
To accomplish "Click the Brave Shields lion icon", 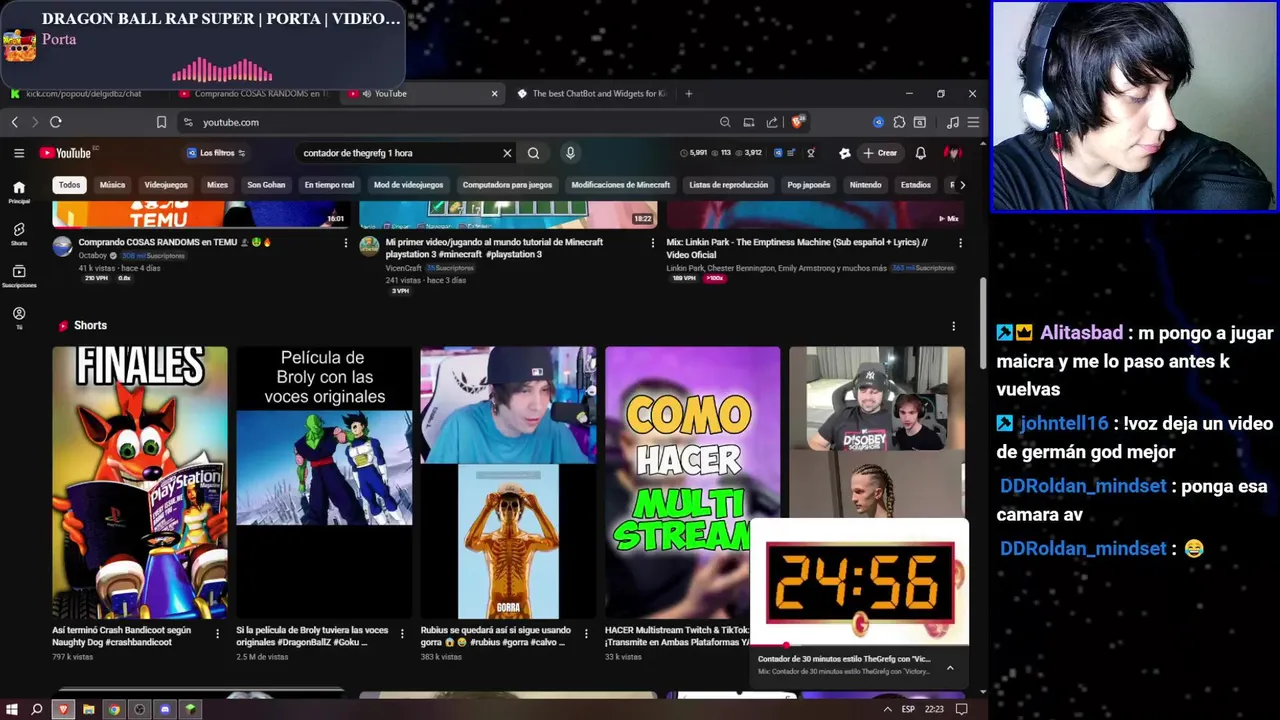I will coord(797,122).
